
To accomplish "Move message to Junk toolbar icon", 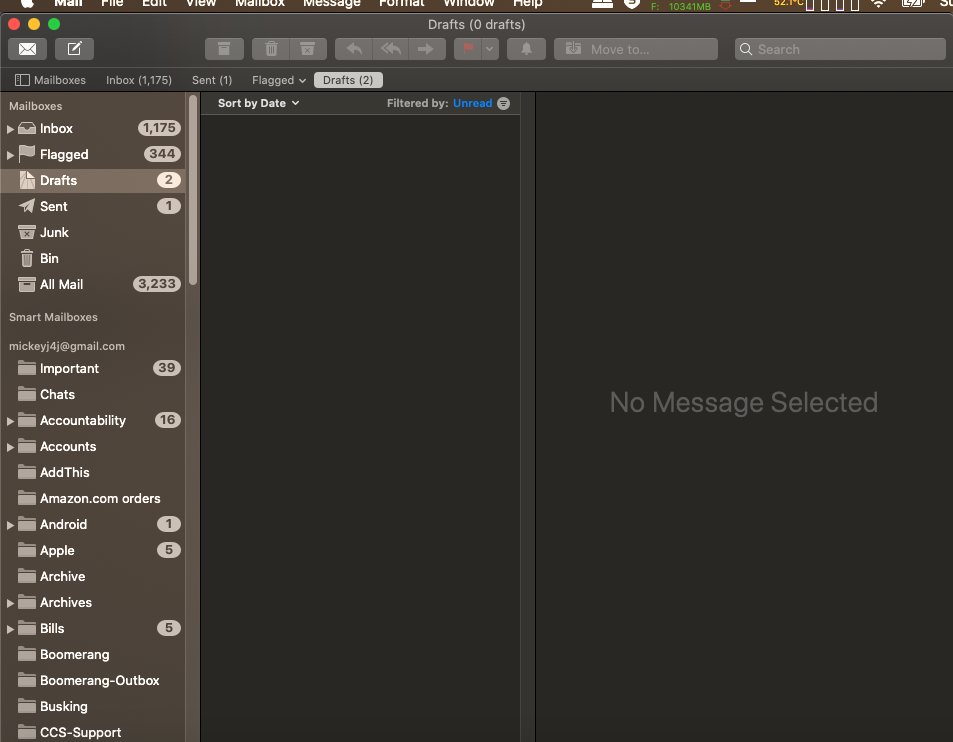I will coord(308,49).
